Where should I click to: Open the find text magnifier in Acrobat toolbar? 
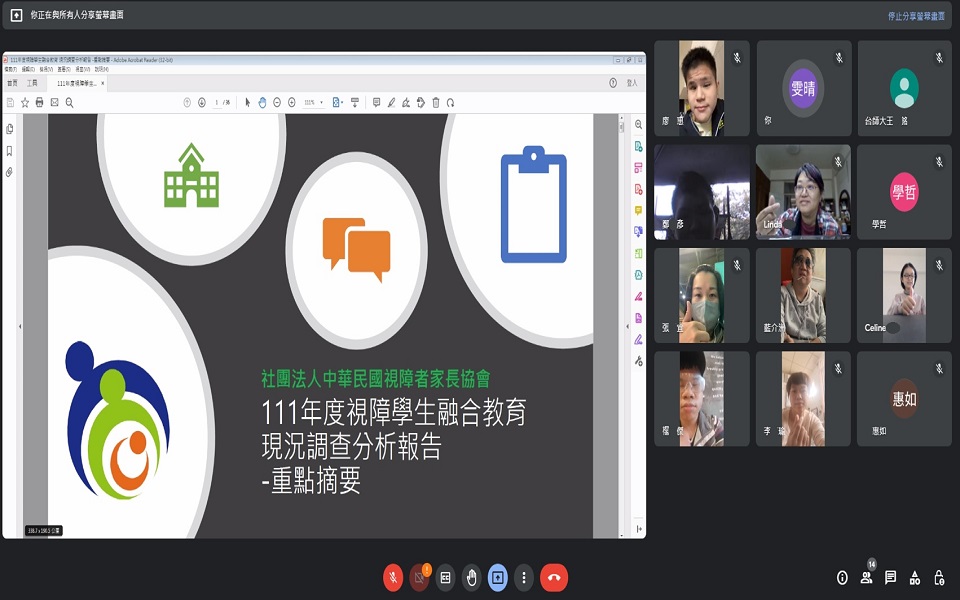click(69, 103)
